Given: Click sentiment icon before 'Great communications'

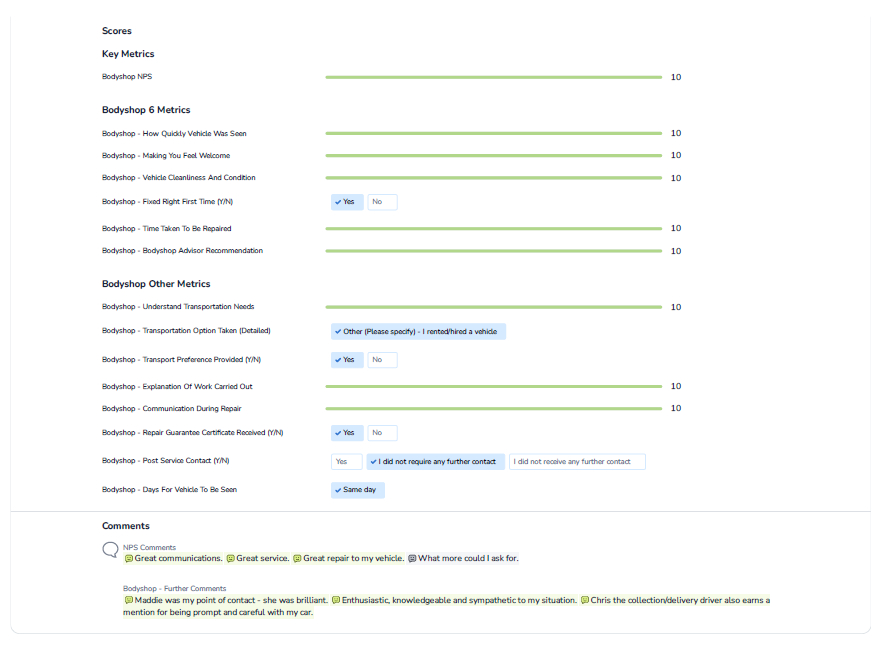Looking at the screenshot, I should pyautogui.click(x=129, y=559).
